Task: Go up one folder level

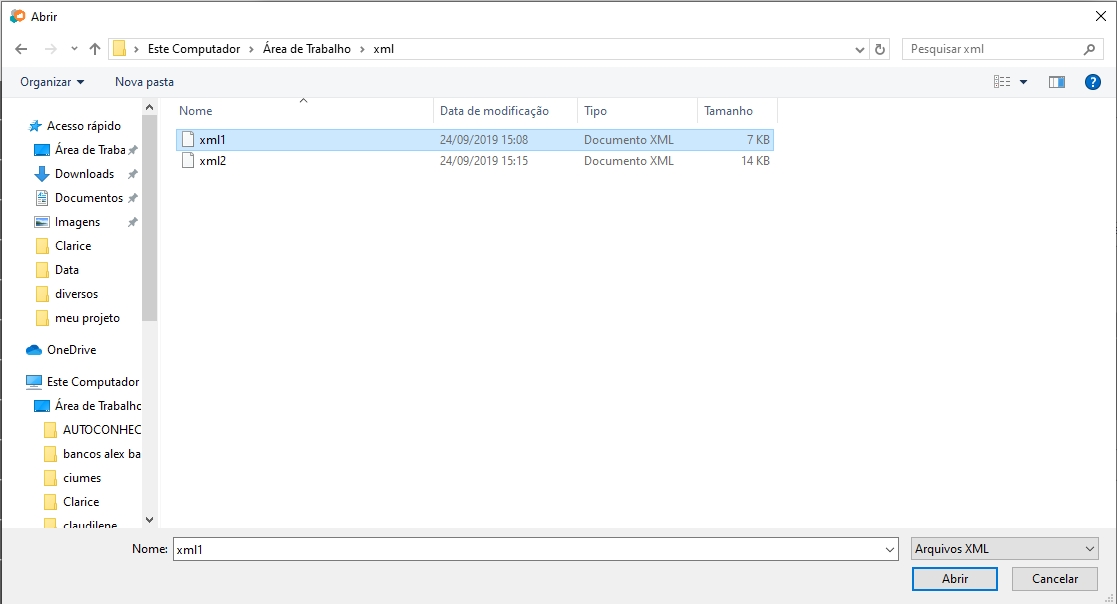Action: point(94,47)
